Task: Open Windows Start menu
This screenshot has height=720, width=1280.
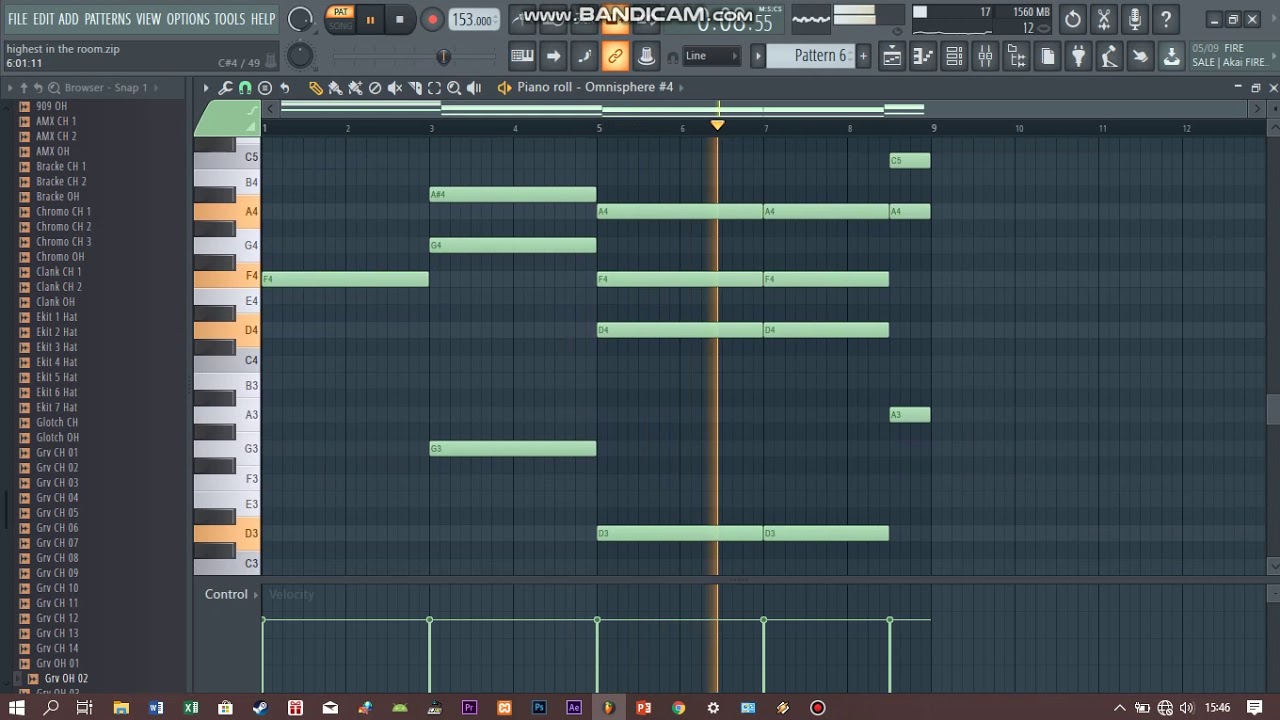Action: coord(16,708)
